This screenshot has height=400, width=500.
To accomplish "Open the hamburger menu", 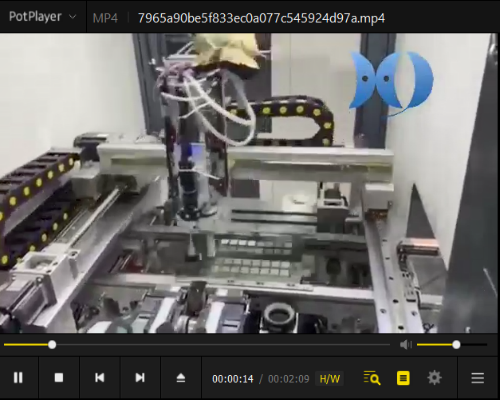I will point(478,378).
